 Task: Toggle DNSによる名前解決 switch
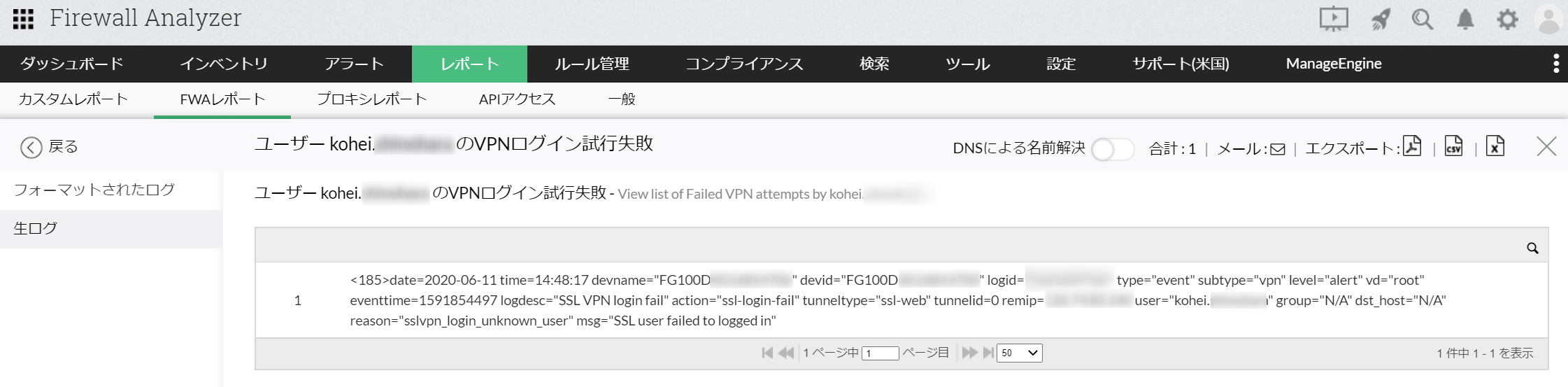tap(1112, 149)
